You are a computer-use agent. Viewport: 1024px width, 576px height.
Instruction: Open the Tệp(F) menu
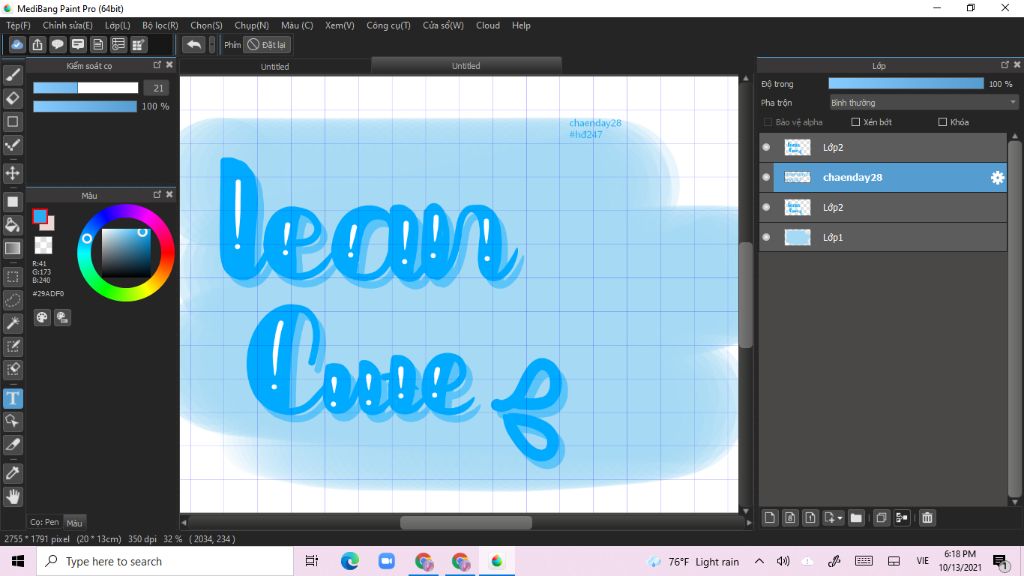click(x=18, y=25)
